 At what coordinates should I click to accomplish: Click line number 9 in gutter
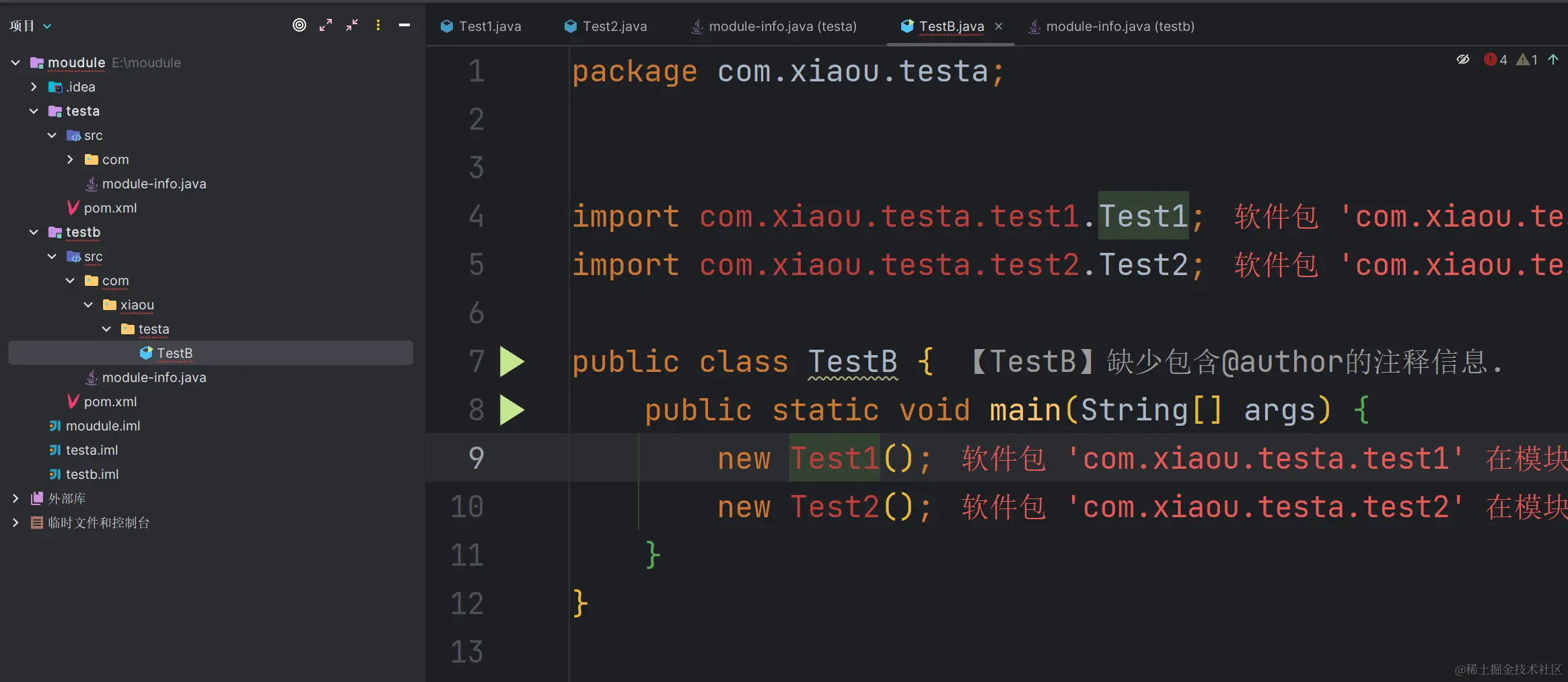[x=476, y=459]
